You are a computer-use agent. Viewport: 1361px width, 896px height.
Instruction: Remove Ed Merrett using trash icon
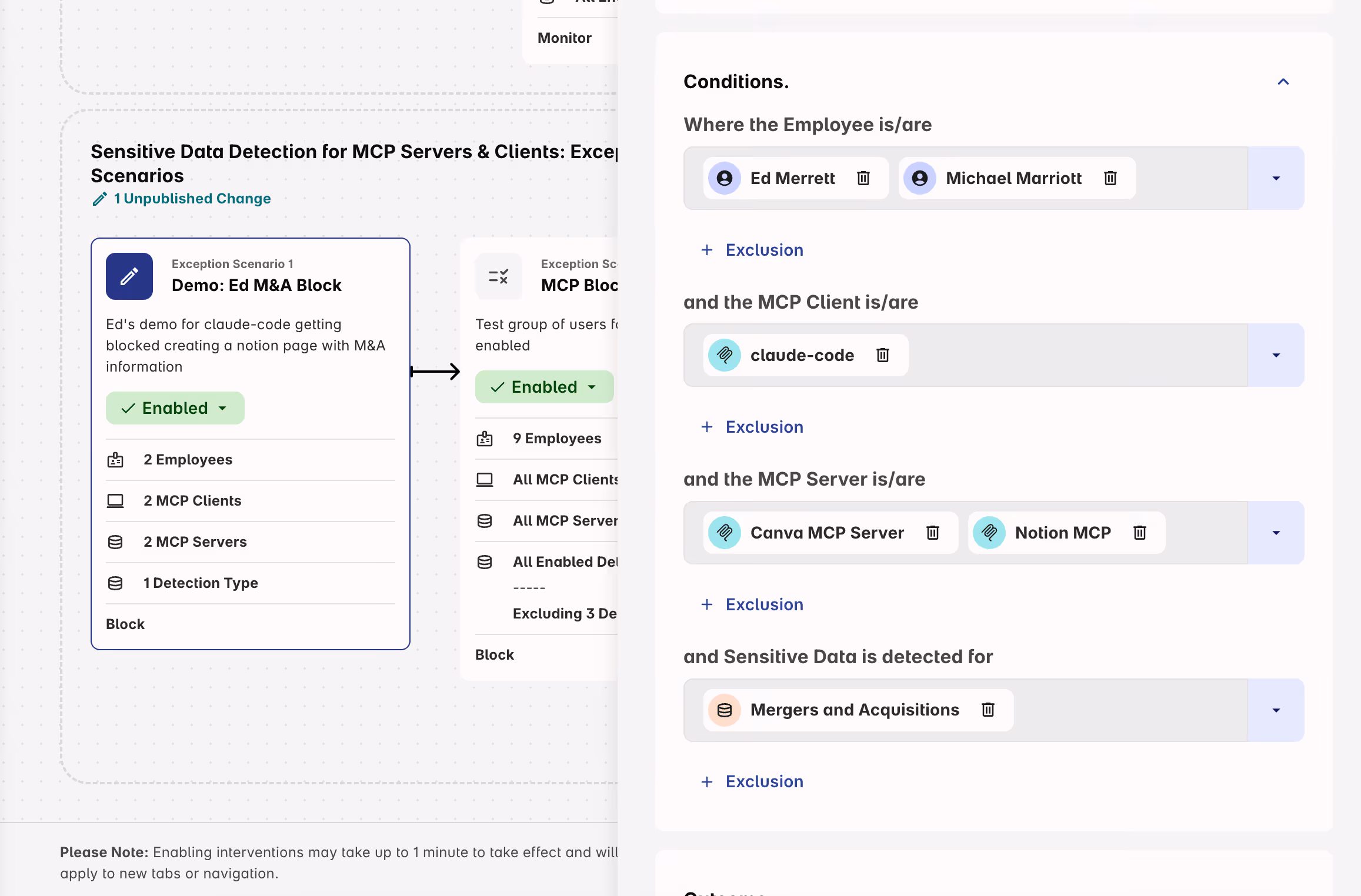[x=863, y=178]
